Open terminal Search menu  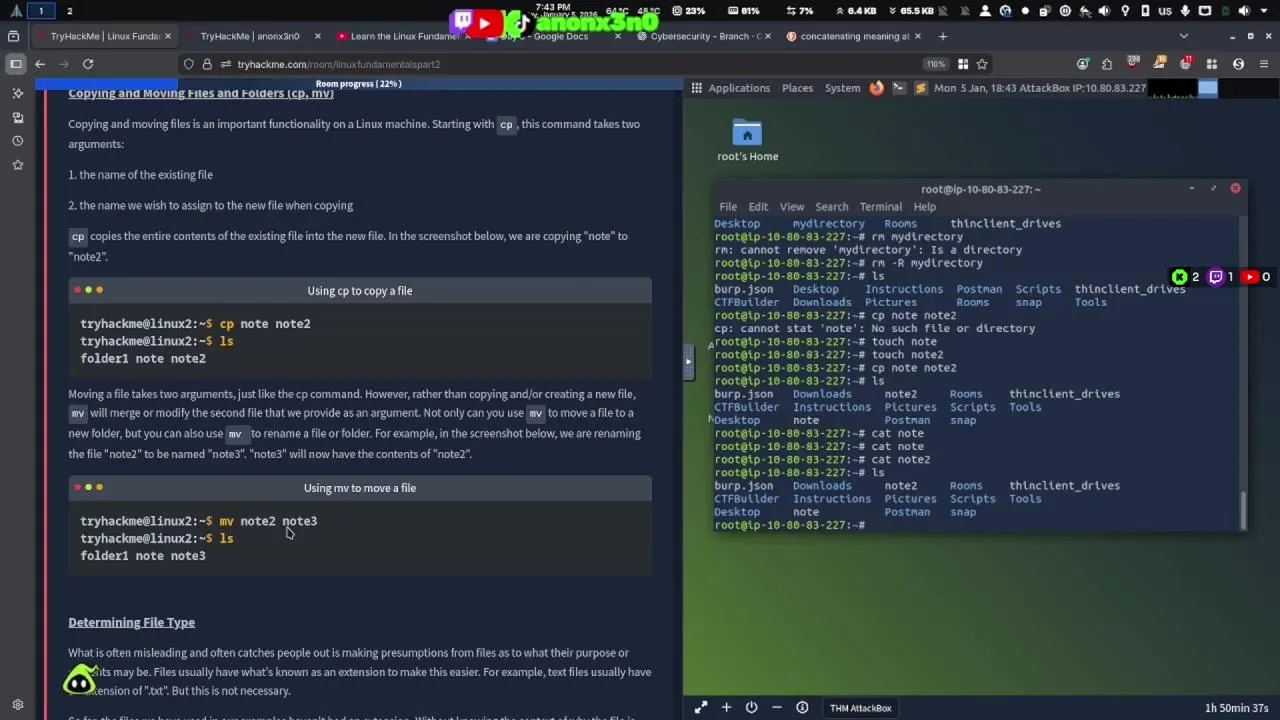pos(831,207)
